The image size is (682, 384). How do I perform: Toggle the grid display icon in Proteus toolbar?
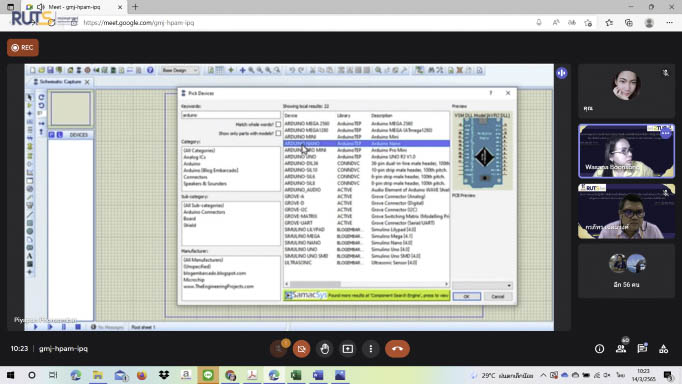(220, 70)
